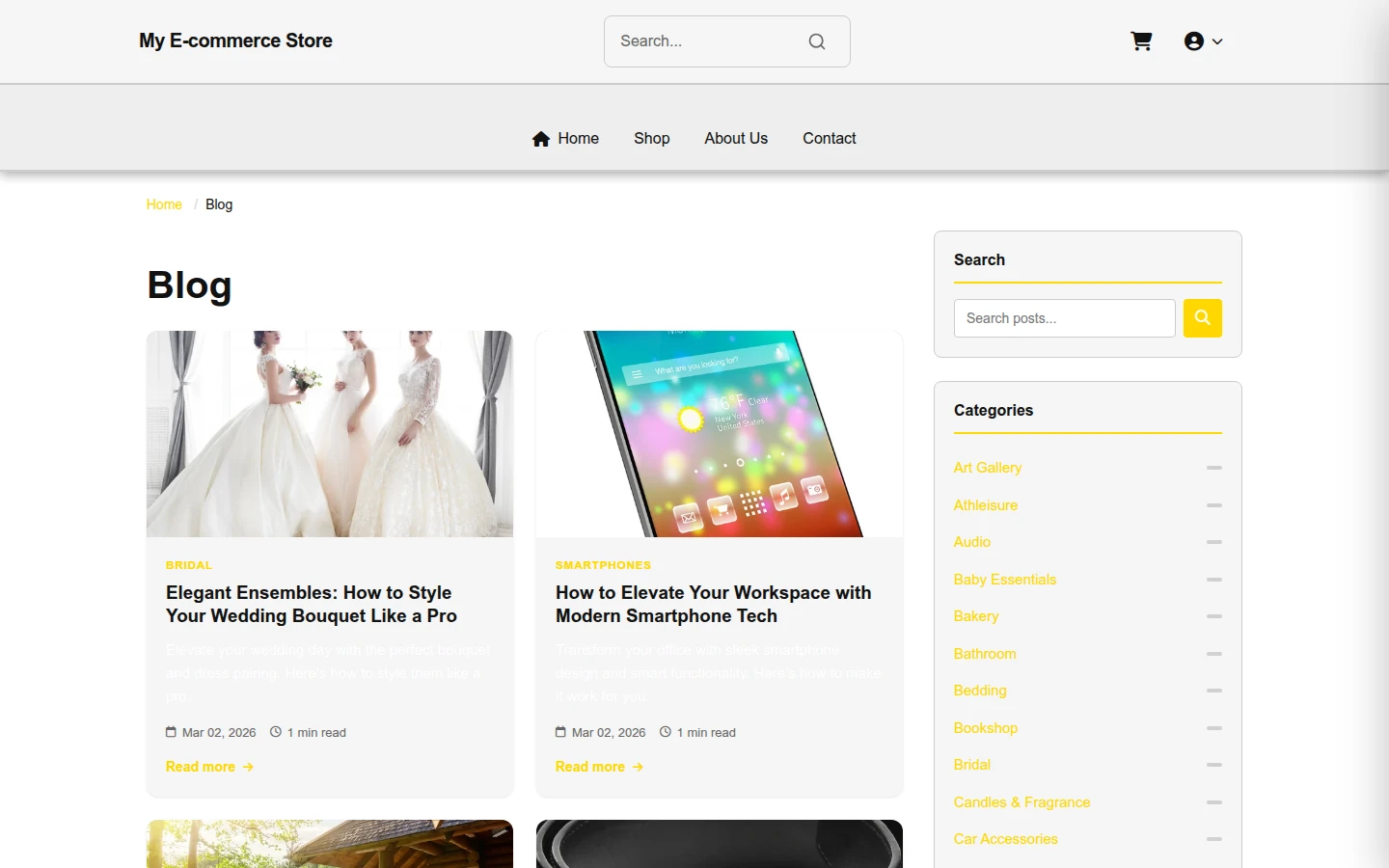Open the bridal gowns post thumbnail
This screenshot has height=868, width=1389.
(330, 434)
